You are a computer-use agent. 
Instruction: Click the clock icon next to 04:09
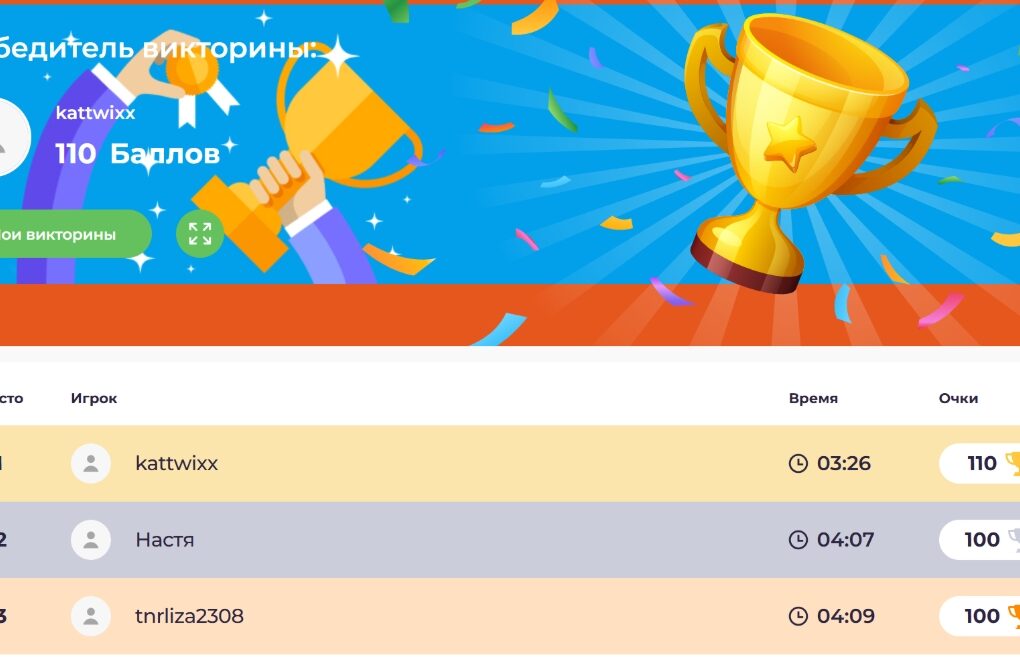(798, 616)
